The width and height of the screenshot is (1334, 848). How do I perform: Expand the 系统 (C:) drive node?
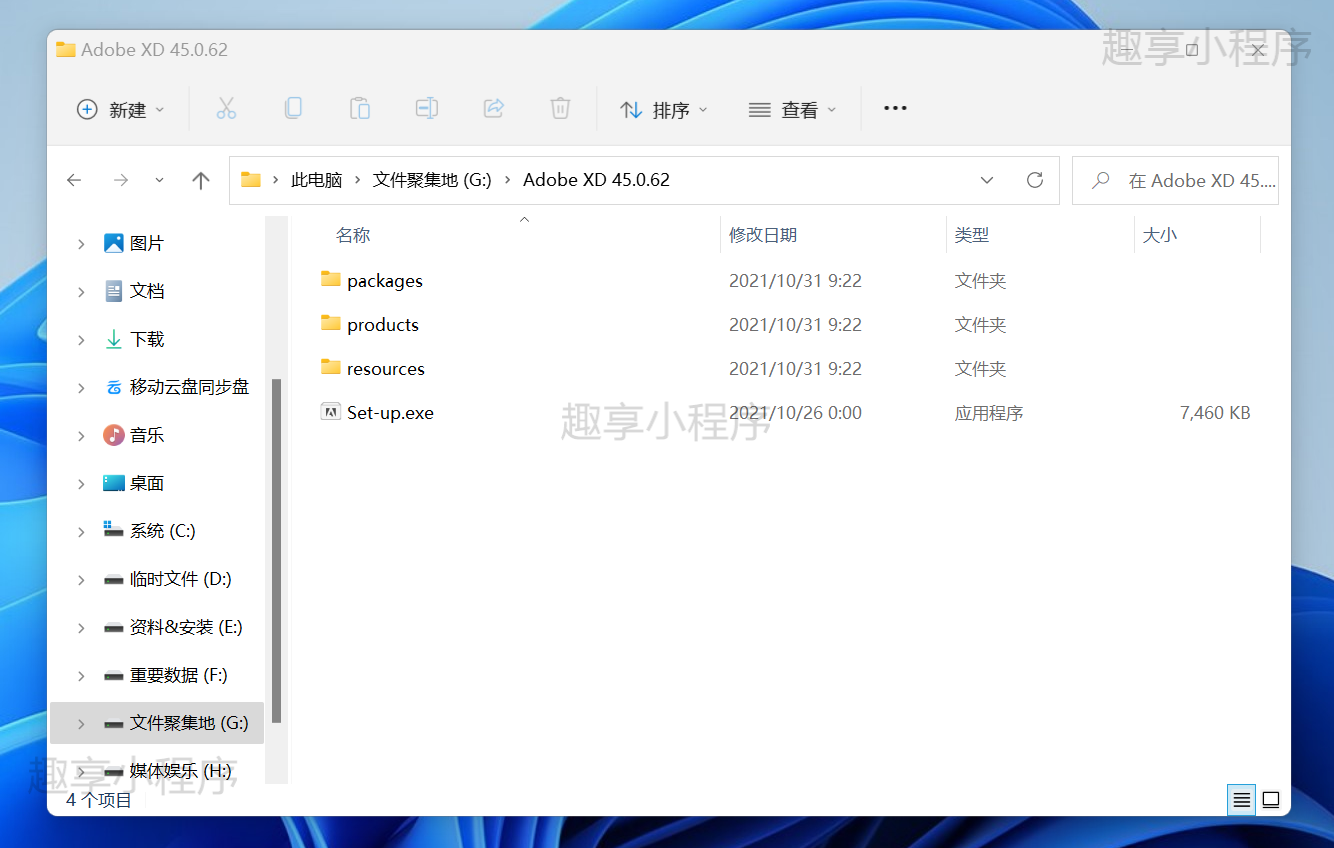pyautogui.click(x=81, y=532)
